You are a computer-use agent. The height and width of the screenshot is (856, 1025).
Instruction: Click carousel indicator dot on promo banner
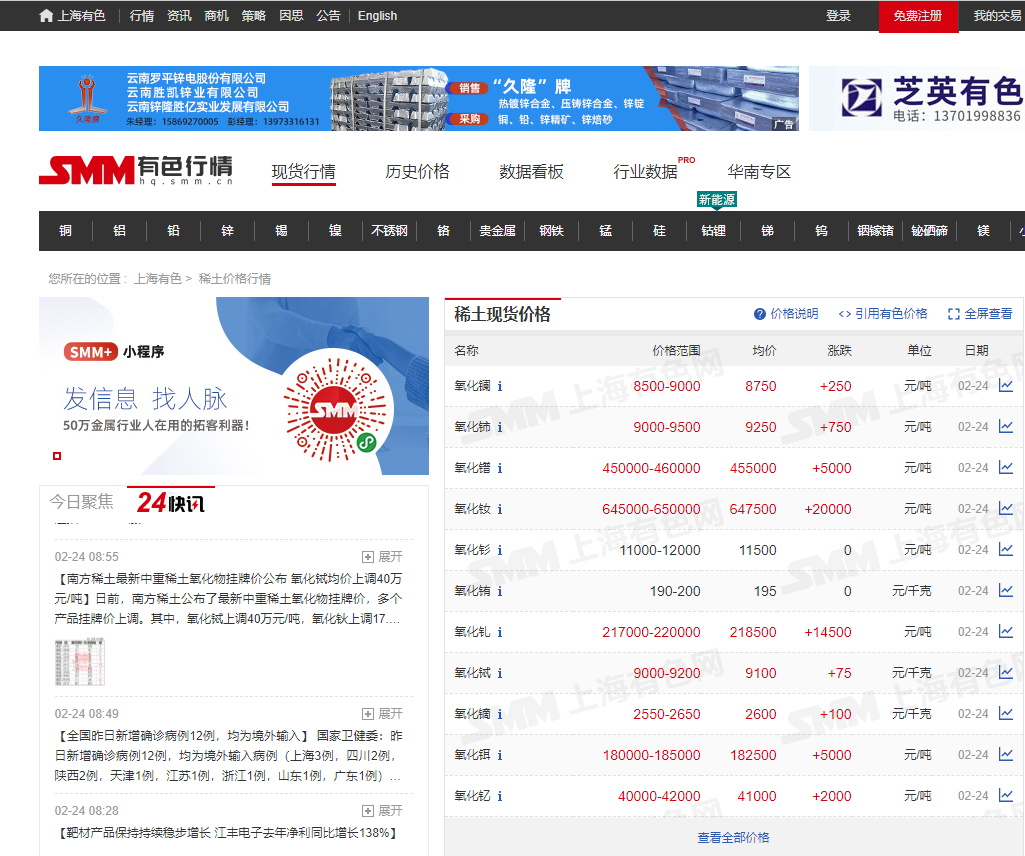coord(57,456)
